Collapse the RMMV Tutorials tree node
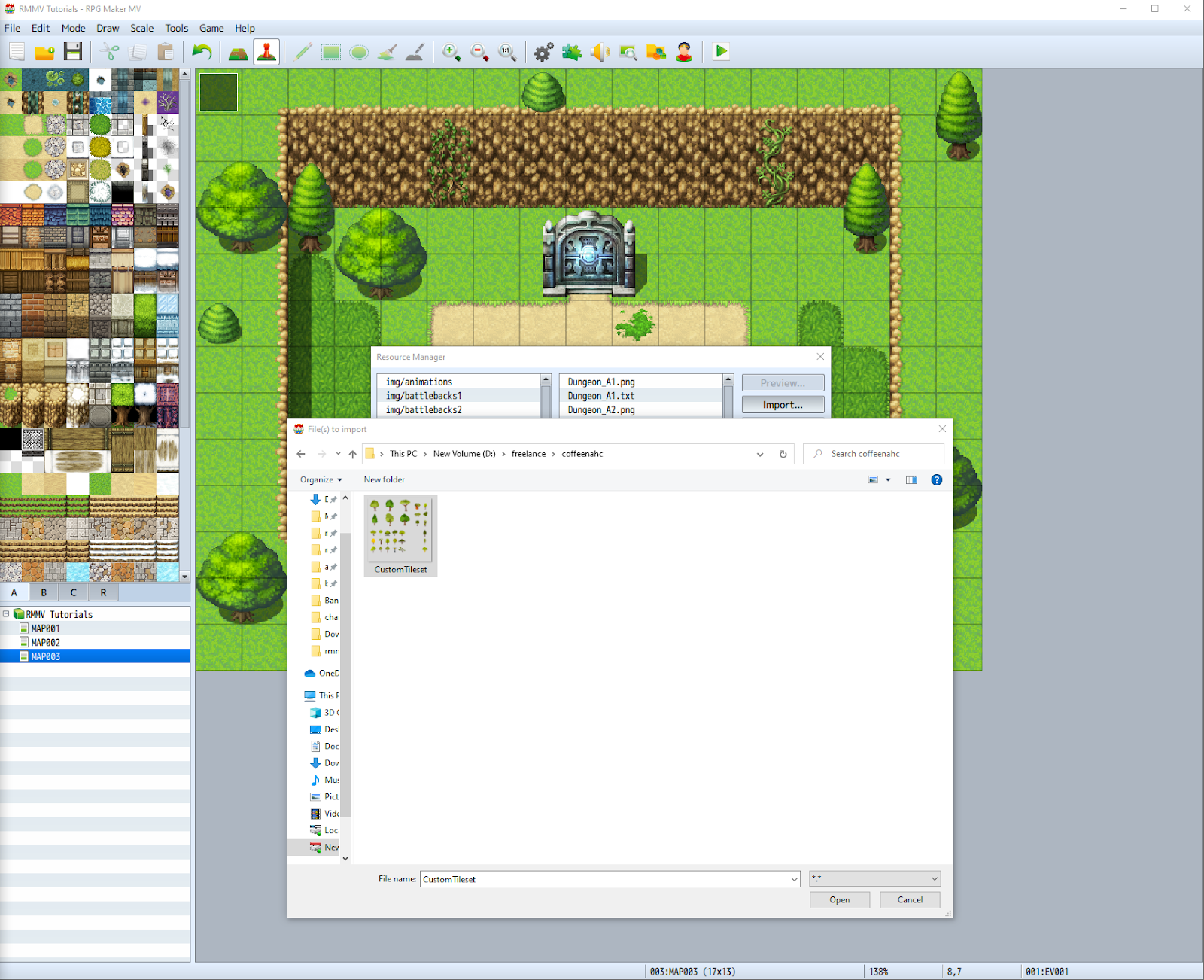This screenshot has width=1204, height=980. (x=6, y=614)
